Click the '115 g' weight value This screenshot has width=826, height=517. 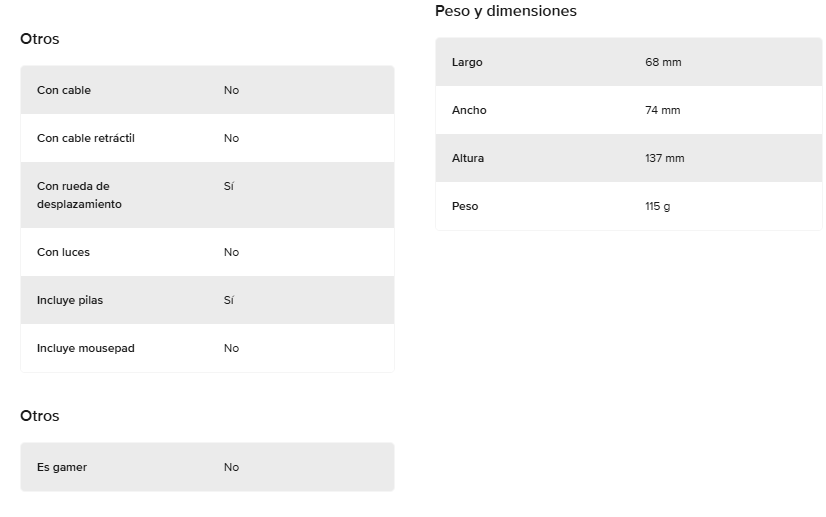(x=658, y=206)
